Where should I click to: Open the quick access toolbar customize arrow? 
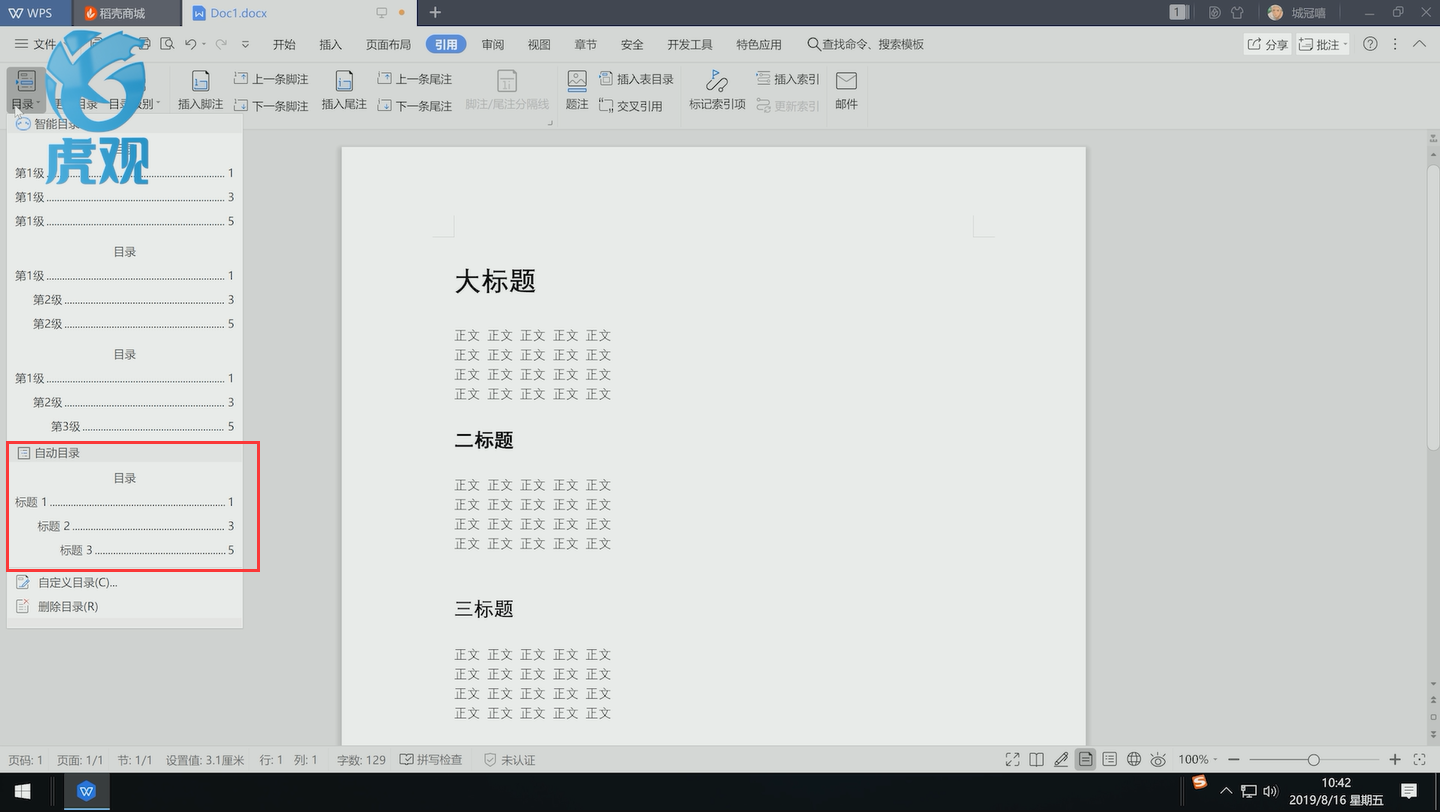point(246,44)
